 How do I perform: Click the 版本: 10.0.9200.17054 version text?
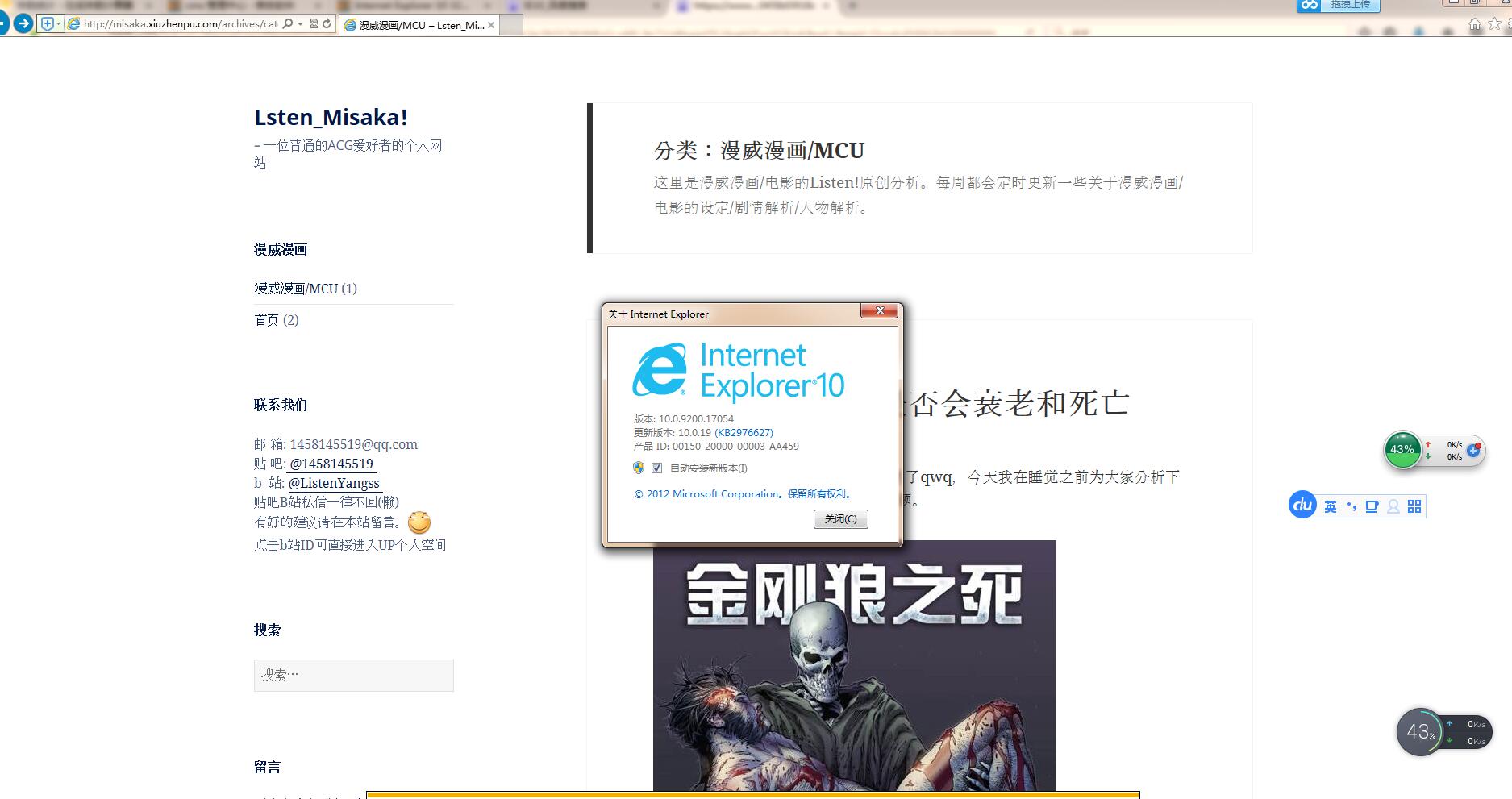pos(684,418)
